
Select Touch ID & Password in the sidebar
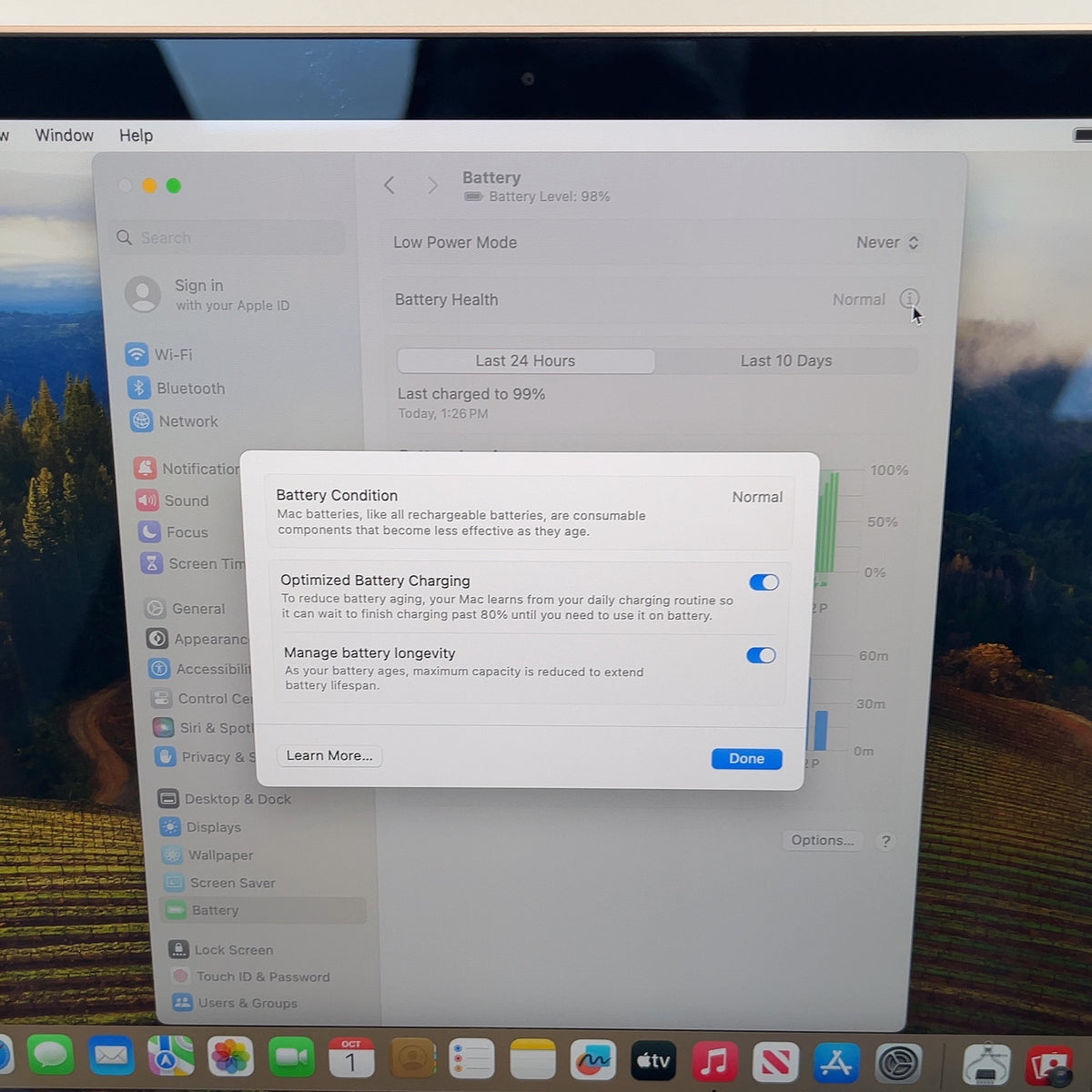click(x=251, y=976)
